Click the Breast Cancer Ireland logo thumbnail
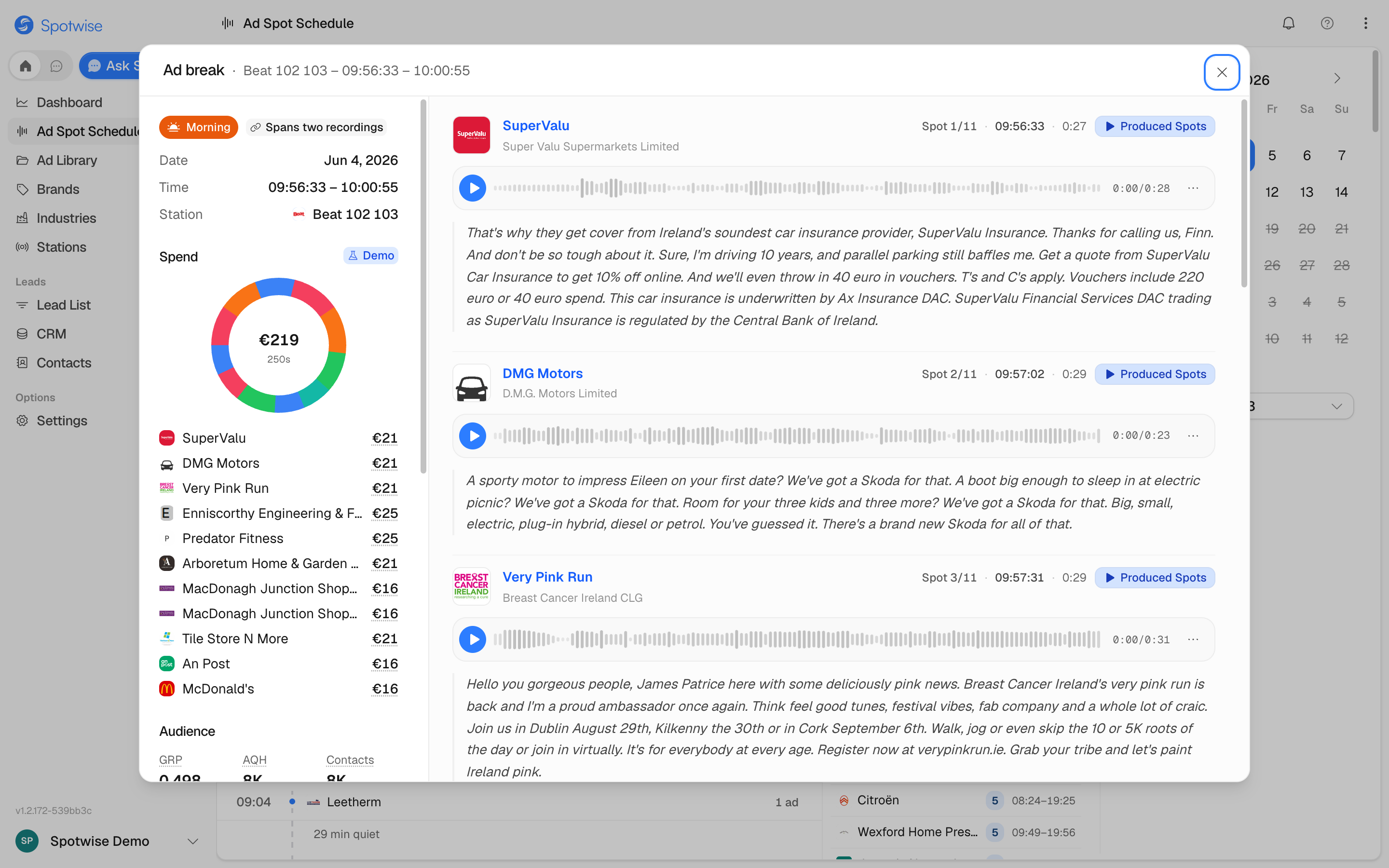Screen dimensions: 1389x868 tap(471, 586)
